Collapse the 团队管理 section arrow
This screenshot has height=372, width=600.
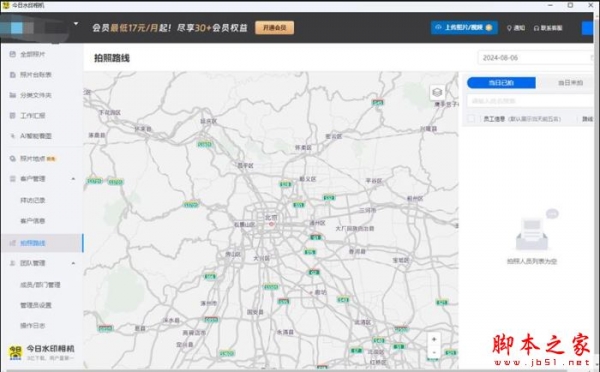73,263
